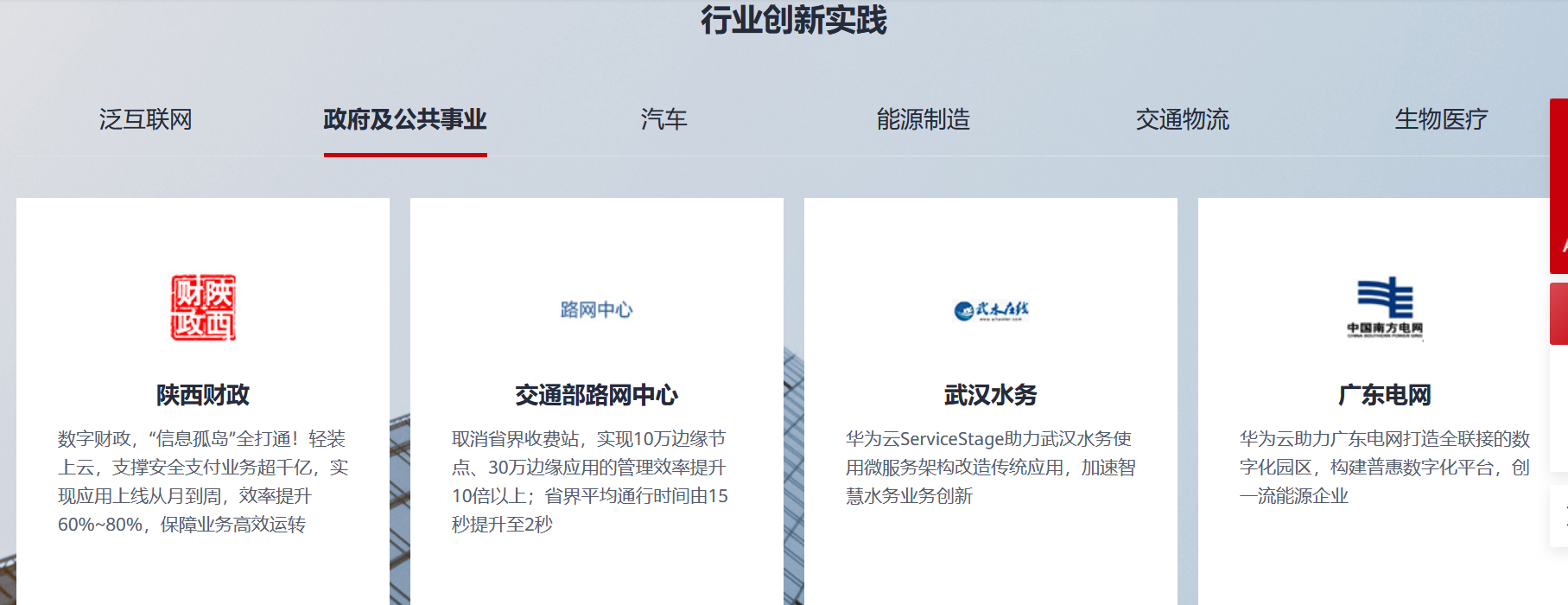Viewport: 1568px width, 605px height.
Task: Click the 陕西财政 red seal logo
Action: tap(203, 308)
